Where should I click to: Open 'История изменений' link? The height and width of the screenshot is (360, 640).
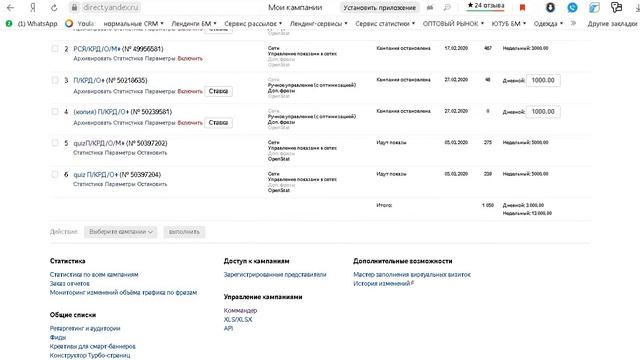pos(383,283)
